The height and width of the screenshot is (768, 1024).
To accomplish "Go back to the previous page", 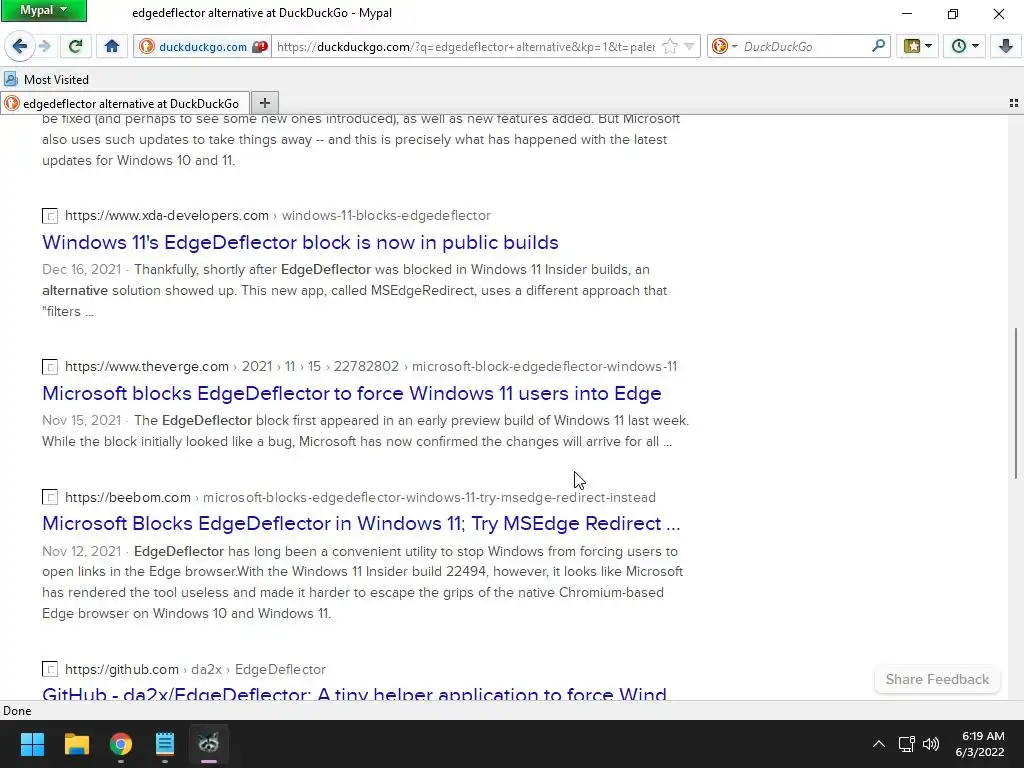I will [20, 46].
